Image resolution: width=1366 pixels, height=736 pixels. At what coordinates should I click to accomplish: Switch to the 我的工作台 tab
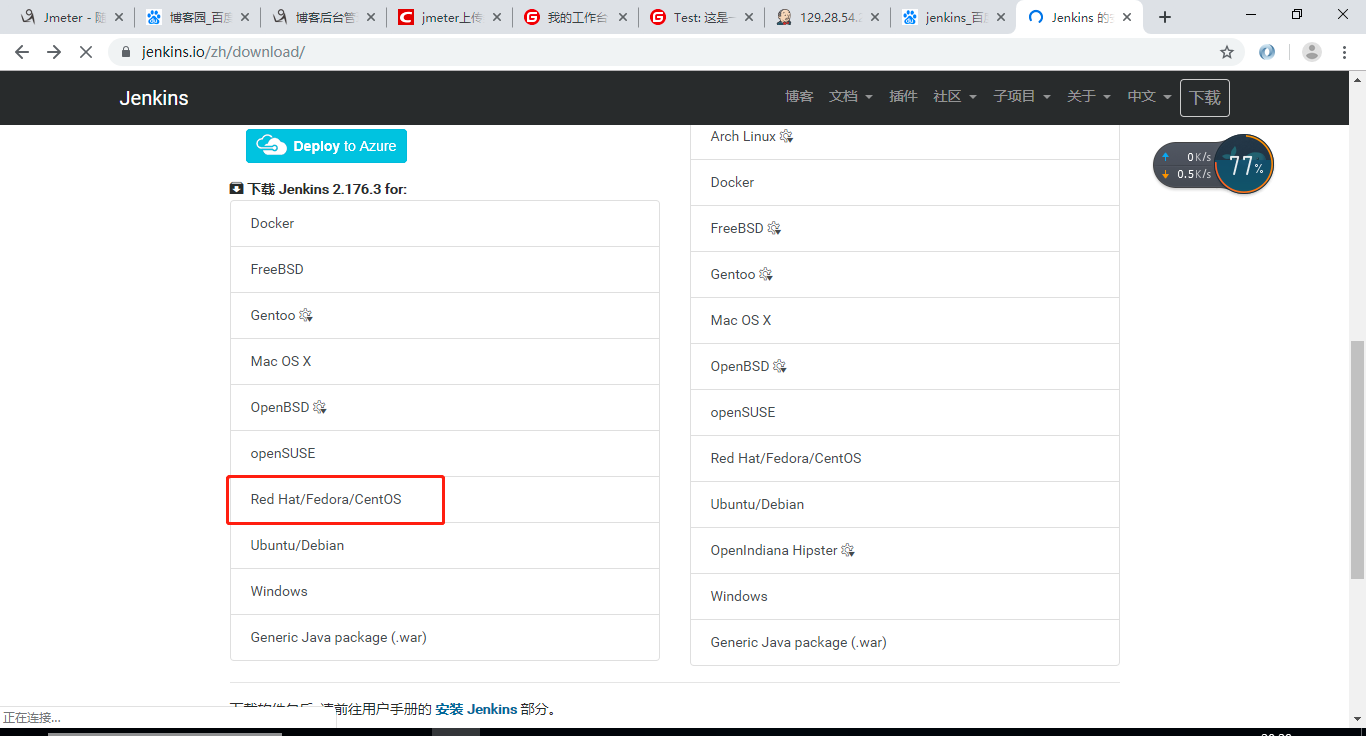[576, 16]
